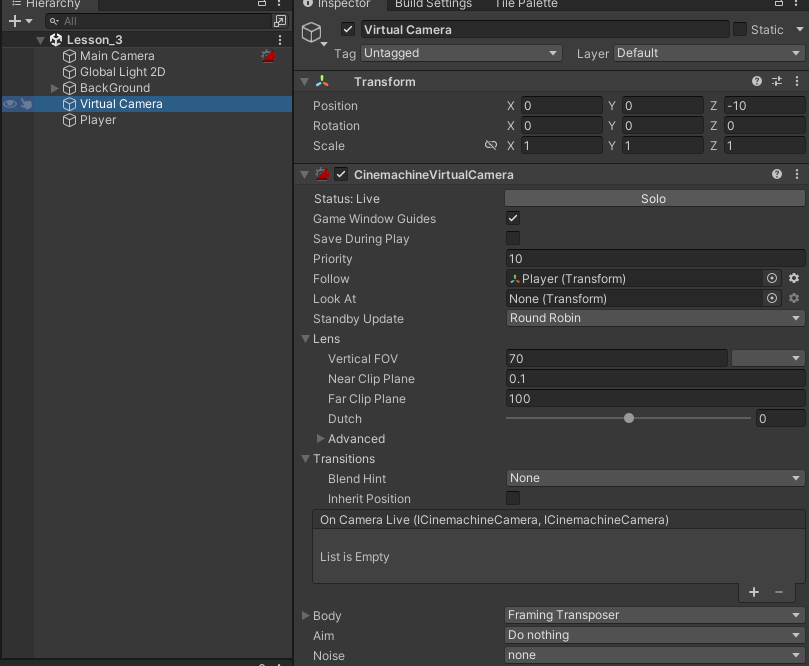The width and height of the screenshot is (809, 666).
Task: Collapse the Transform component
Action: click(304, 82)
